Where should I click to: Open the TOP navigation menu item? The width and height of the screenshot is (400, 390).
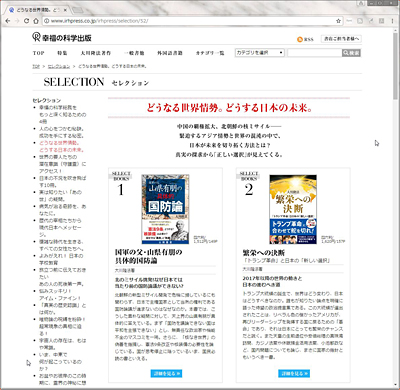pyautogui.click(x=38, y=53)
